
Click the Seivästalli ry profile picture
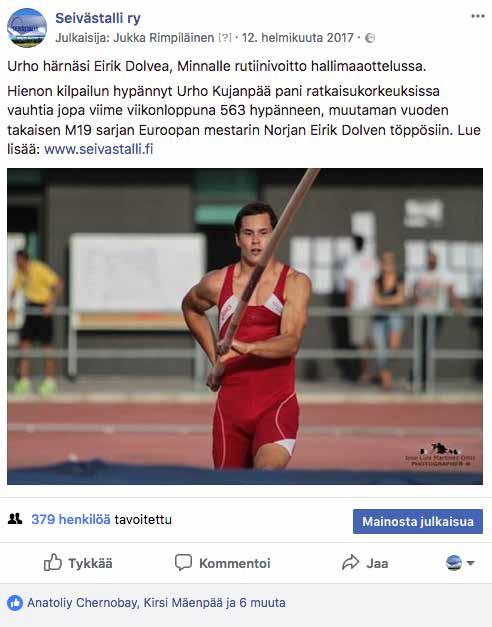(27, 28)
